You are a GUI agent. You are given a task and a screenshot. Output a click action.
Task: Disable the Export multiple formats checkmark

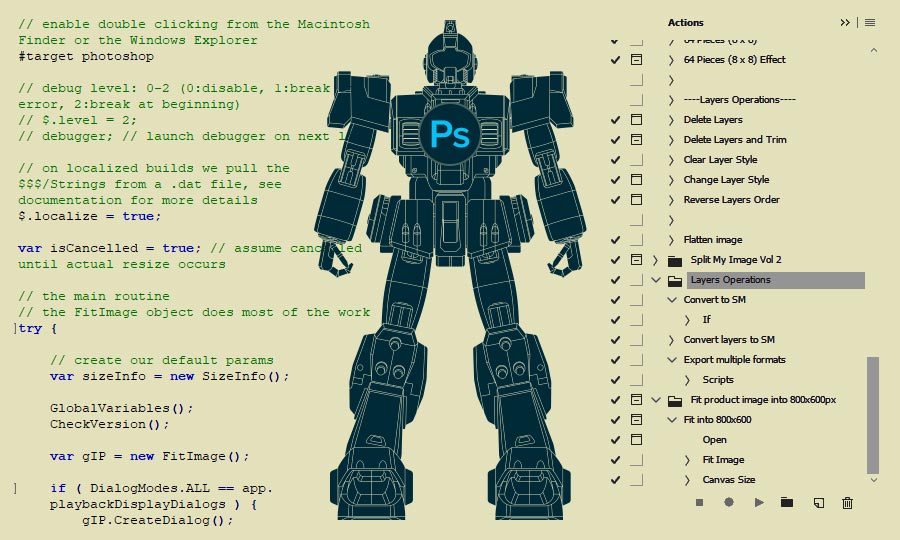(x=615, y=360)
